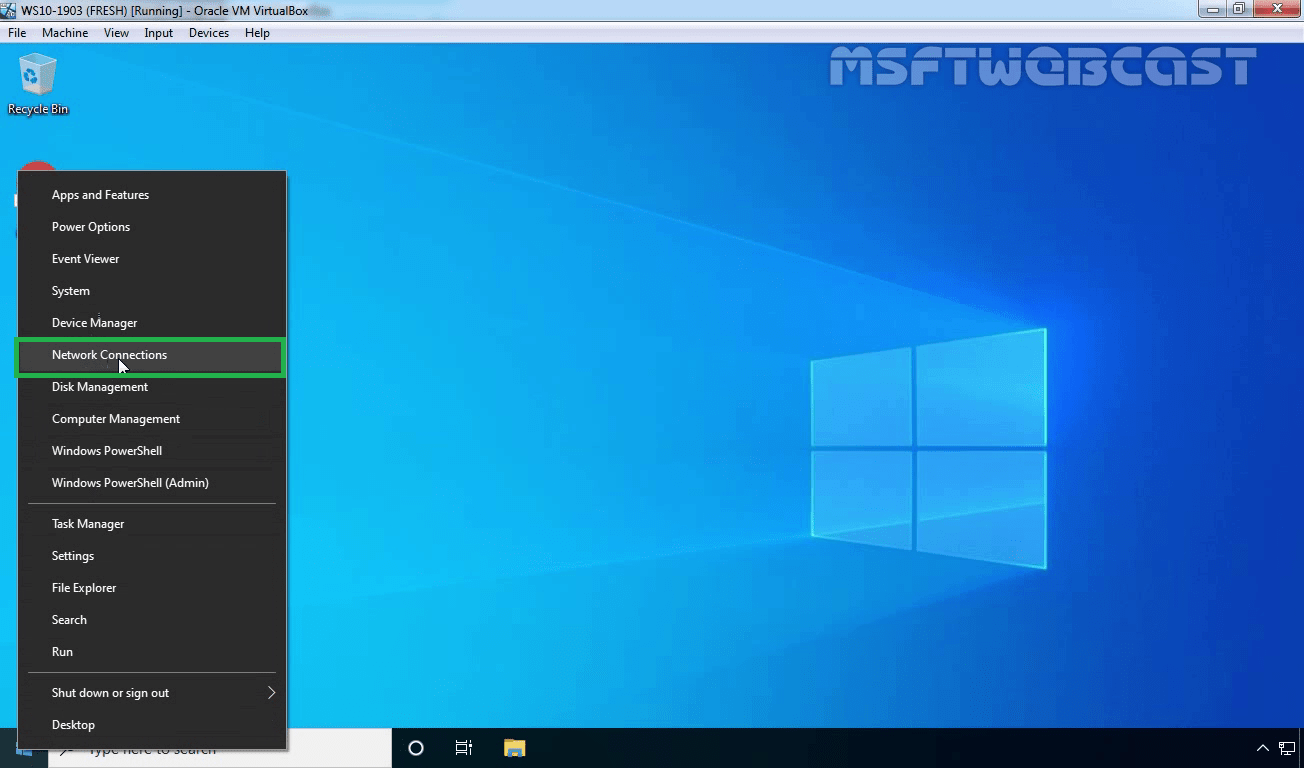Open Task Manager from menu
The height and width of the screenshot is (768, 1304).
152,524
